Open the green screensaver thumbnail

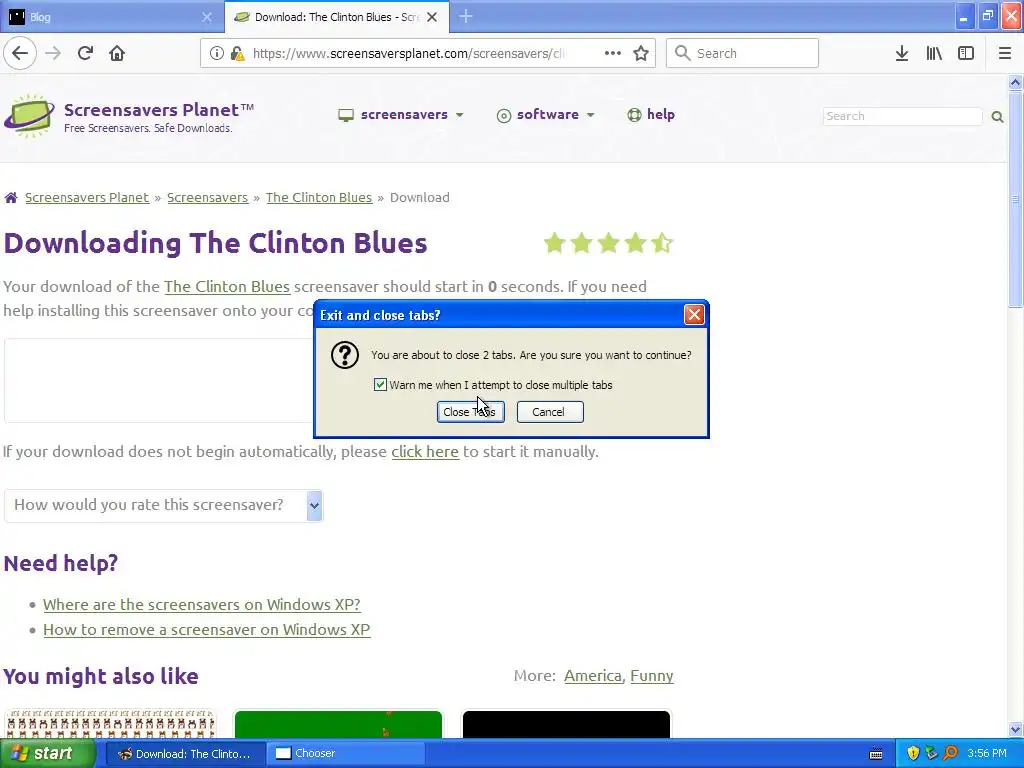pos(338,724)
